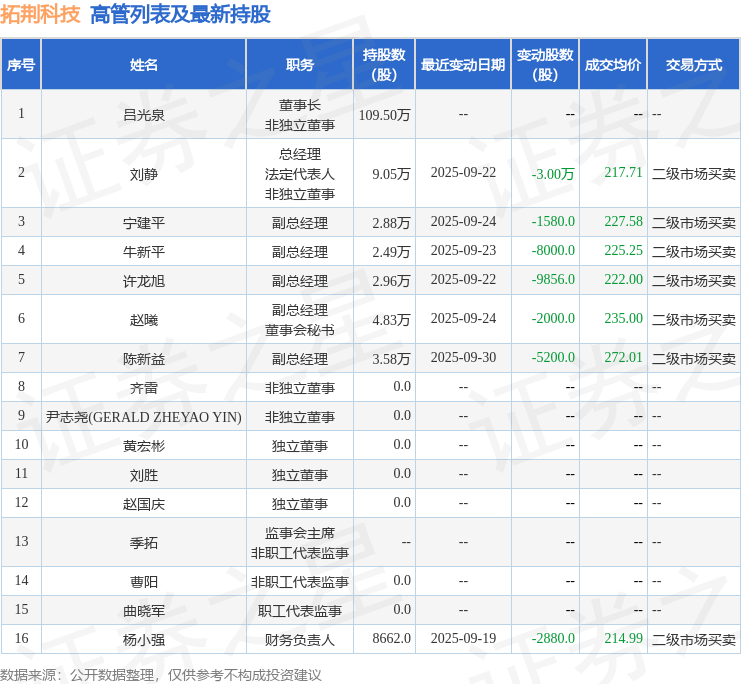Click the 拓荆科技 title text

[x=41, y=14]
